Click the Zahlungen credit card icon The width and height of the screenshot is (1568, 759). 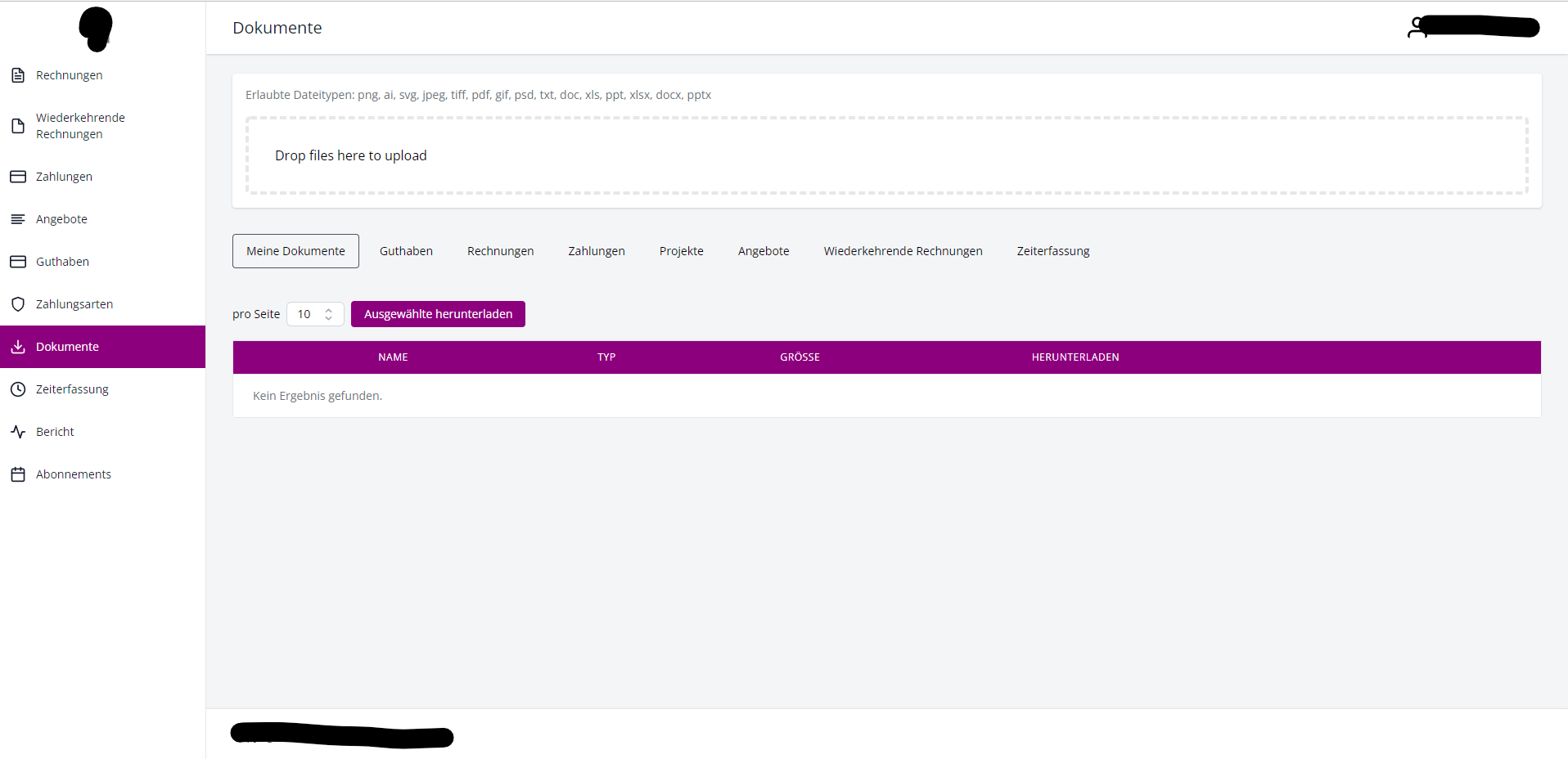18,176
